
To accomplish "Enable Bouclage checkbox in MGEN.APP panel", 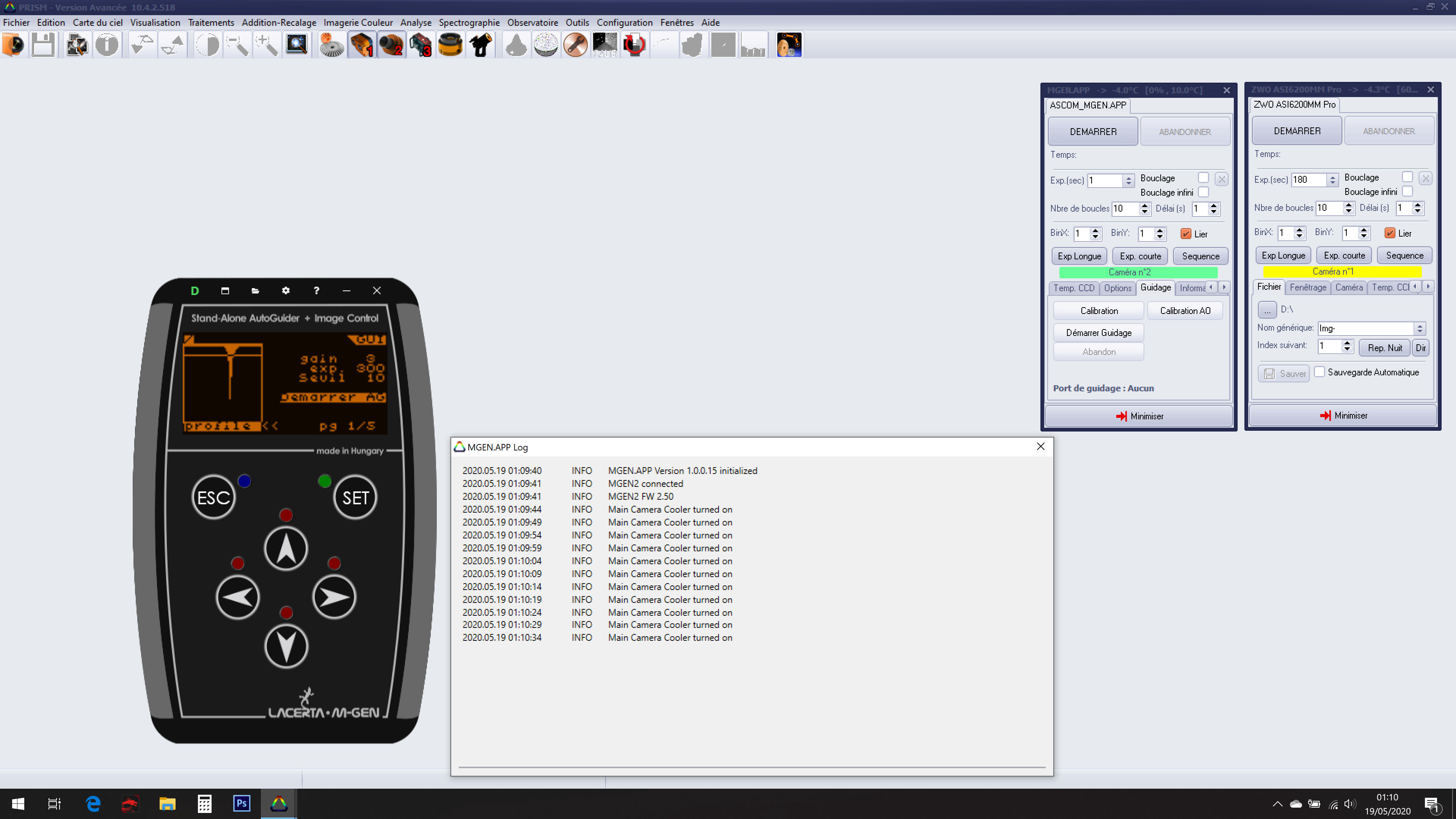I will 1203,178.
